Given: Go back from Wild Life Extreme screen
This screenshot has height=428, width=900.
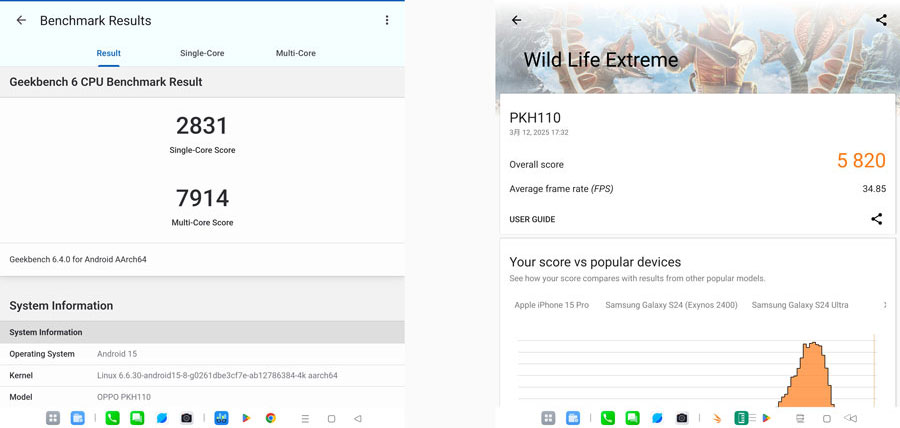Looking at the screenshot, I should pos(517,21).
